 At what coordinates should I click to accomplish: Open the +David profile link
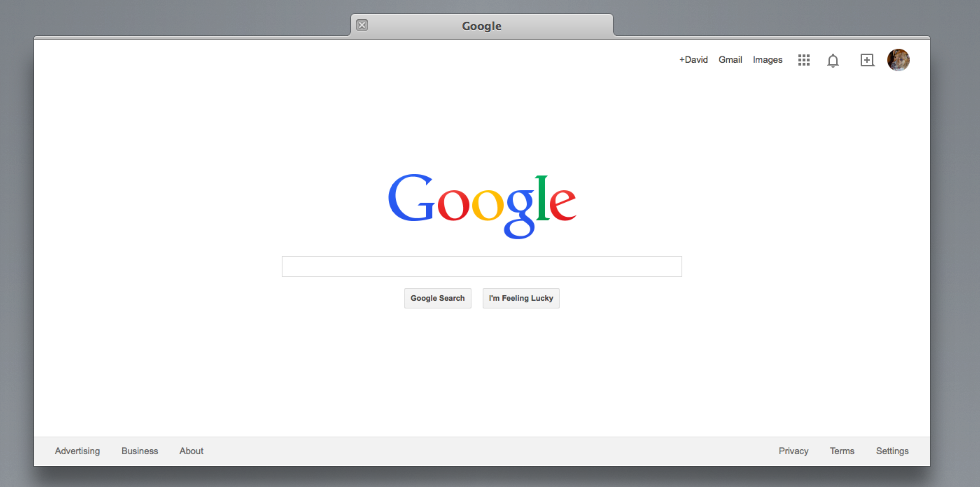(x=693, y=60)
